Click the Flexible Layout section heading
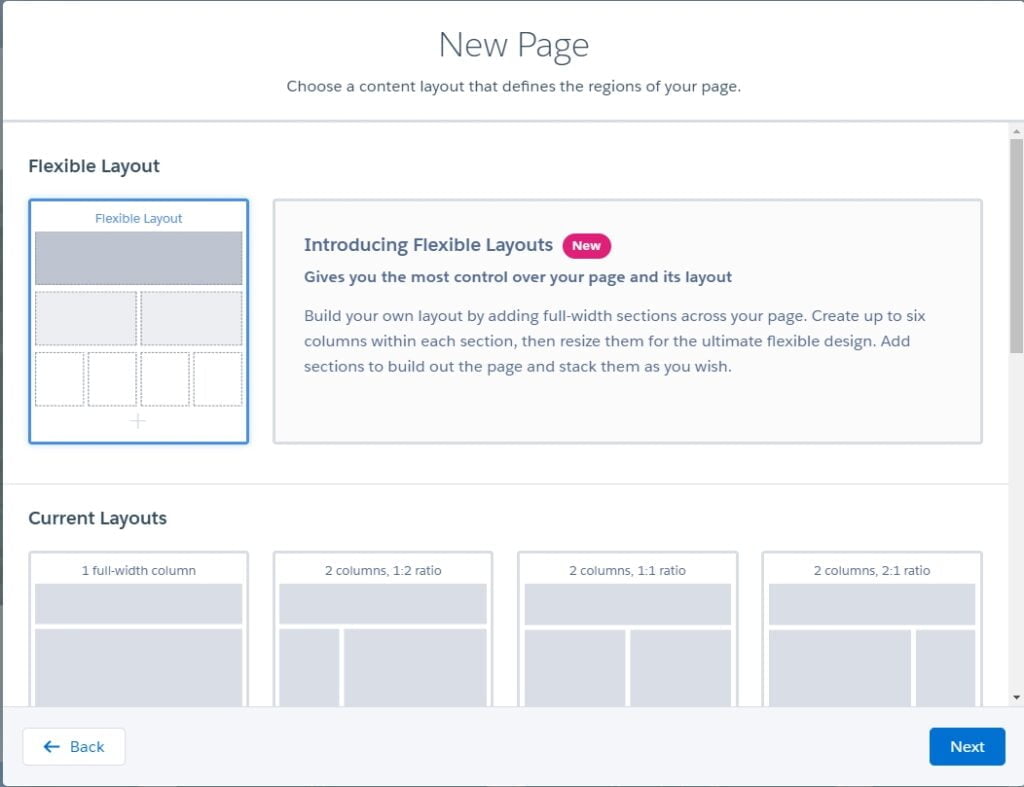 [x=94, y=166]
